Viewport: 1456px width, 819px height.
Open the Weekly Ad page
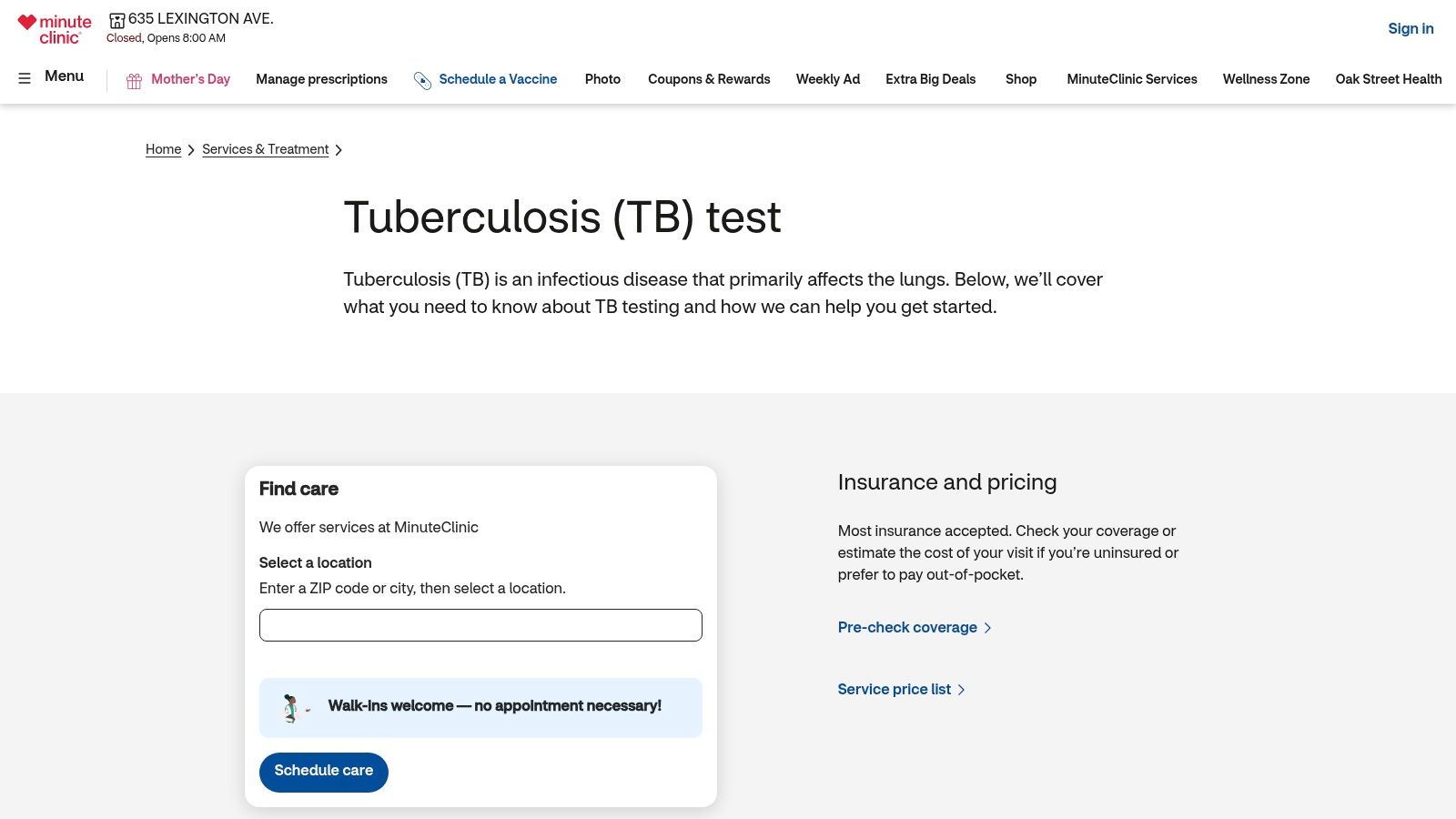827,79
